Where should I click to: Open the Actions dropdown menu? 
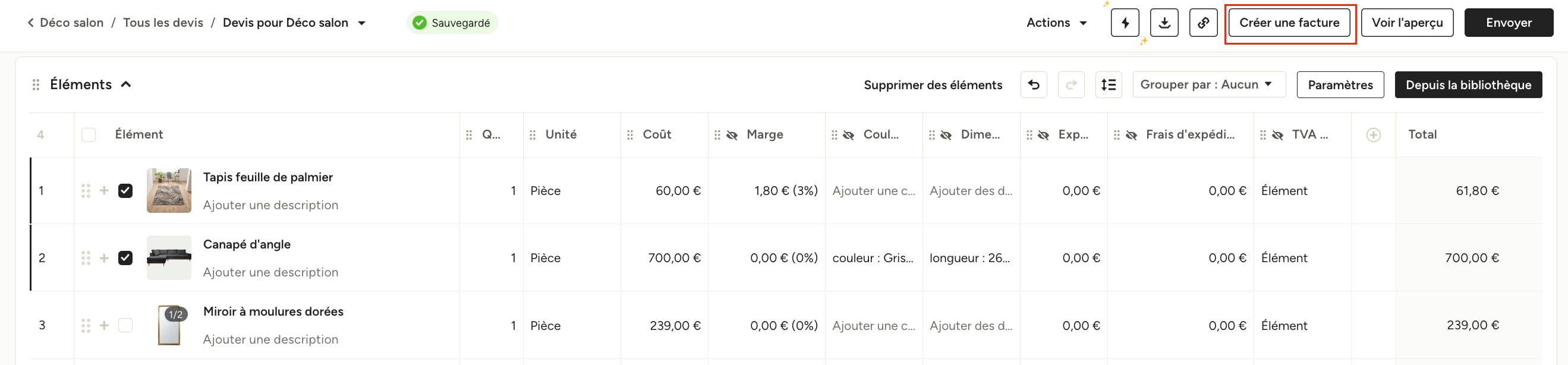pos(1056,23)
